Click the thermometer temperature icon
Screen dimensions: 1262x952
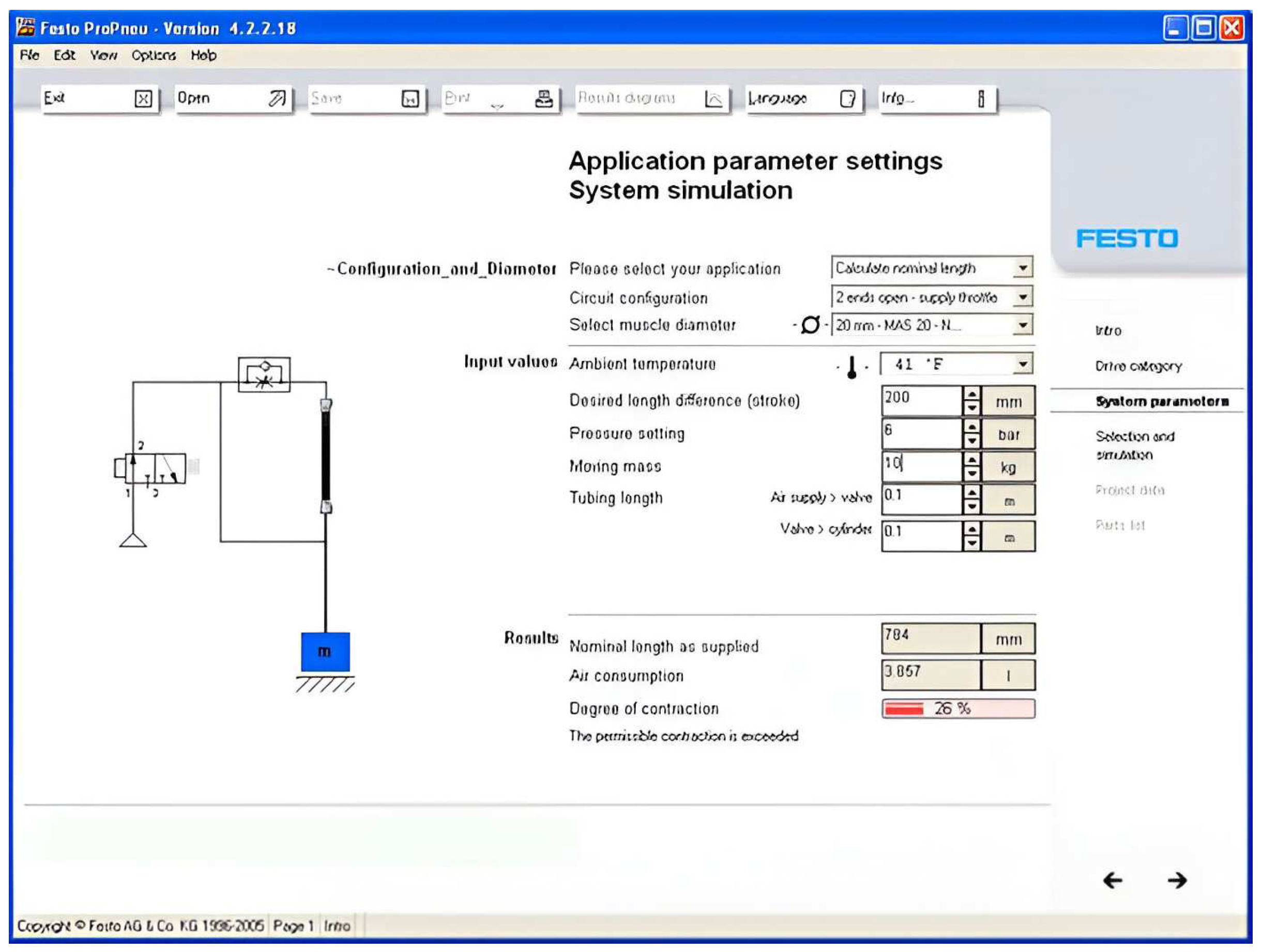(x=851, y=367)
